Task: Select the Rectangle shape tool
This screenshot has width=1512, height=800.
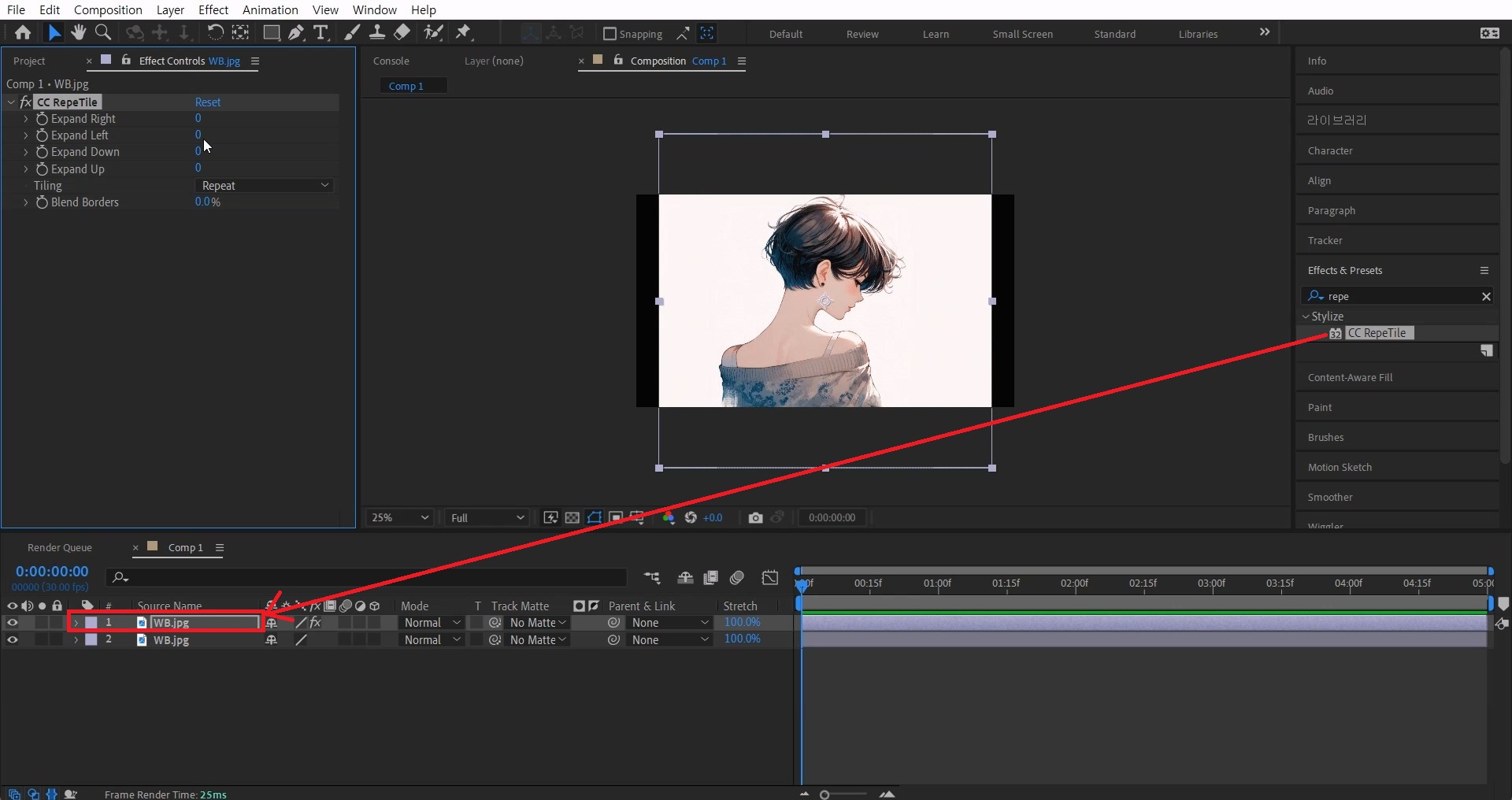Action: tap(271, 33)
